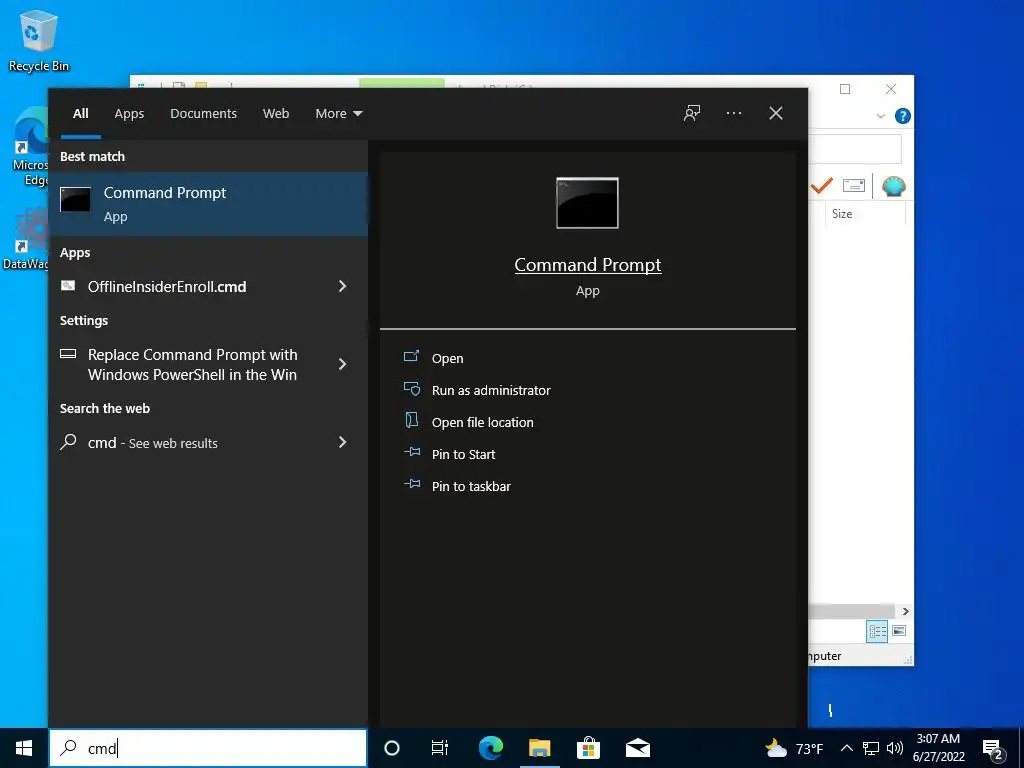Expand the More filter dropdown
The image size is (1024, 768).
[338, 114]
